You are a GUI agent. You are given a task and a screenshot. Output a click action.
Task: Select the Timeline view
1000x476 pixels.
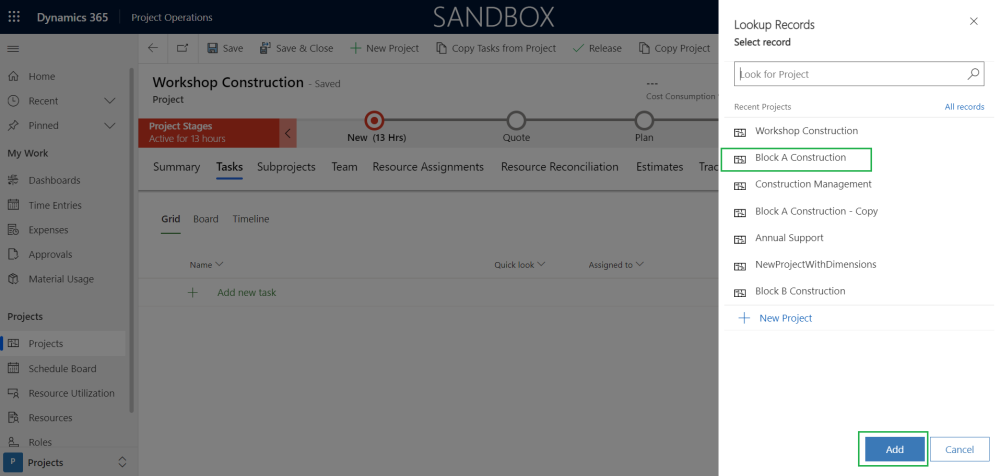pyautogui.click(x=251, y=219)
